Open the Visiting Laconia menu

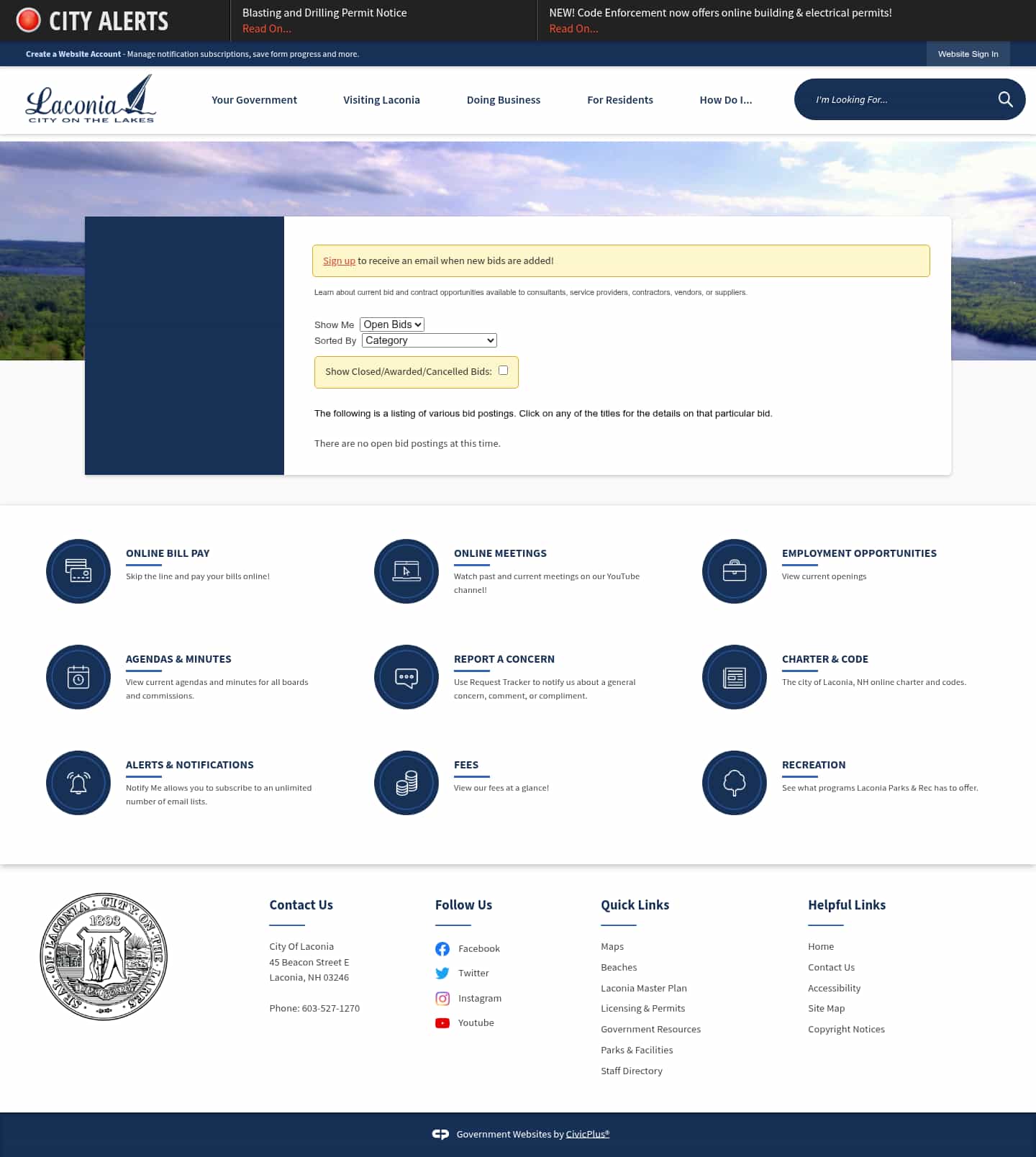[381, 100]
